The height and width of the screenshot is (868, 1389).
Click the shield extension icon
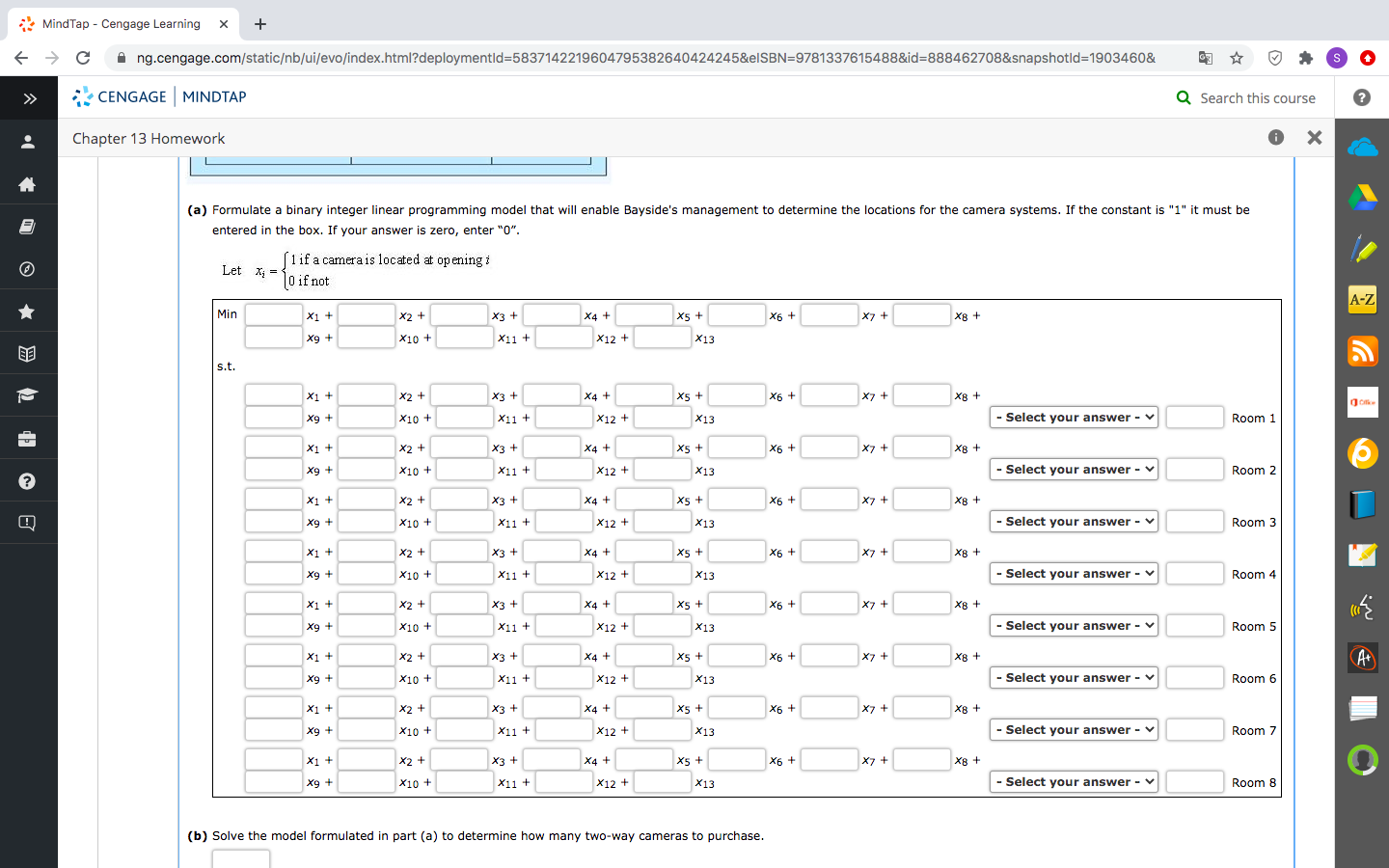click(x=1275, y=58)
